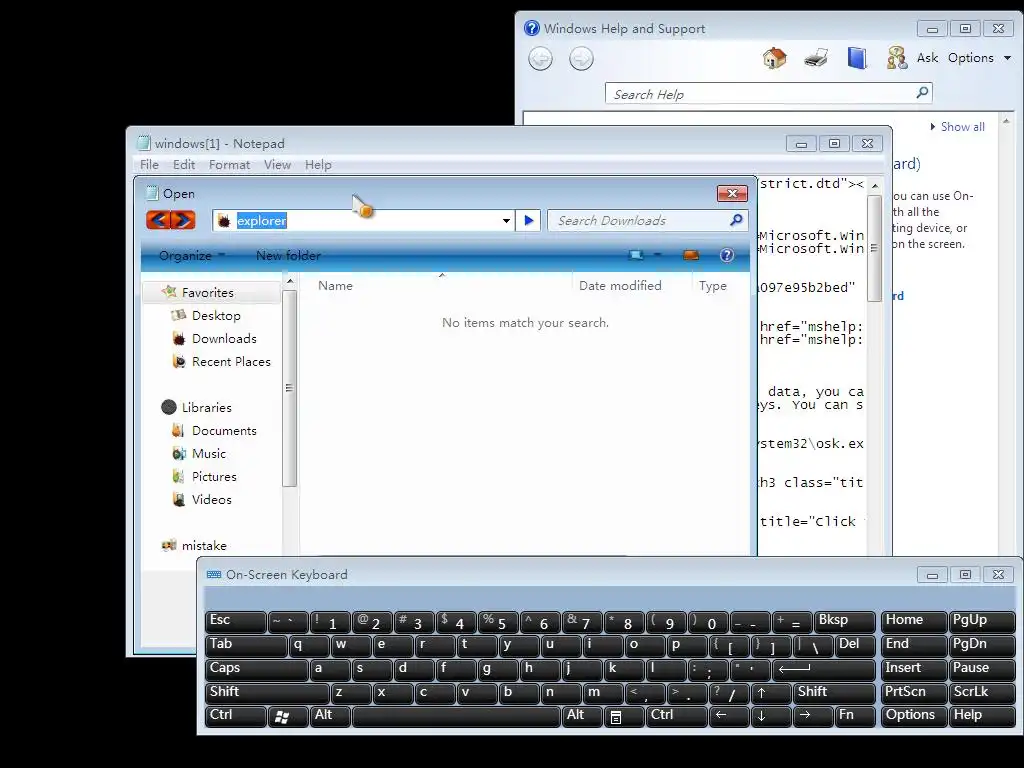1024x768 pixels.
Task: Select Desktop in Favorites
Action: click(216, 315)
